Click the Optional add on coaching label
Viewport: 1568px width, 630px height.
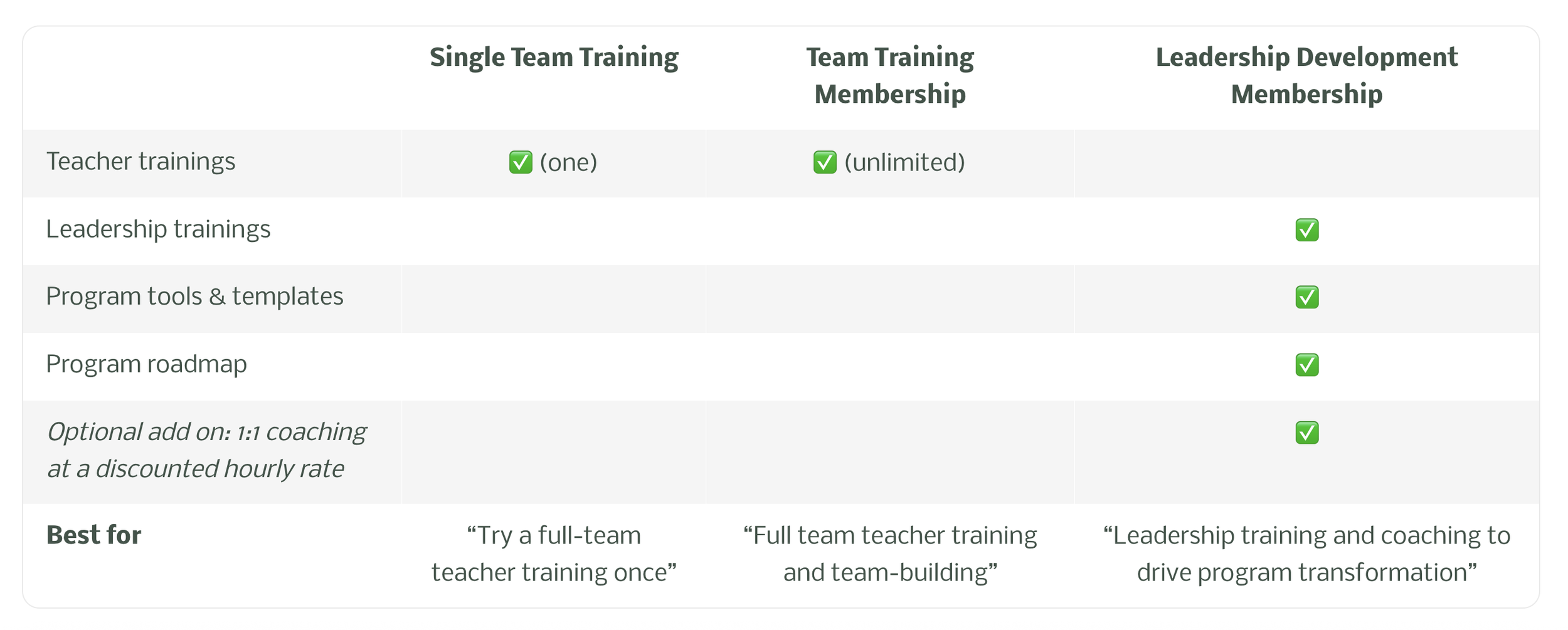[x=206, y=451]
